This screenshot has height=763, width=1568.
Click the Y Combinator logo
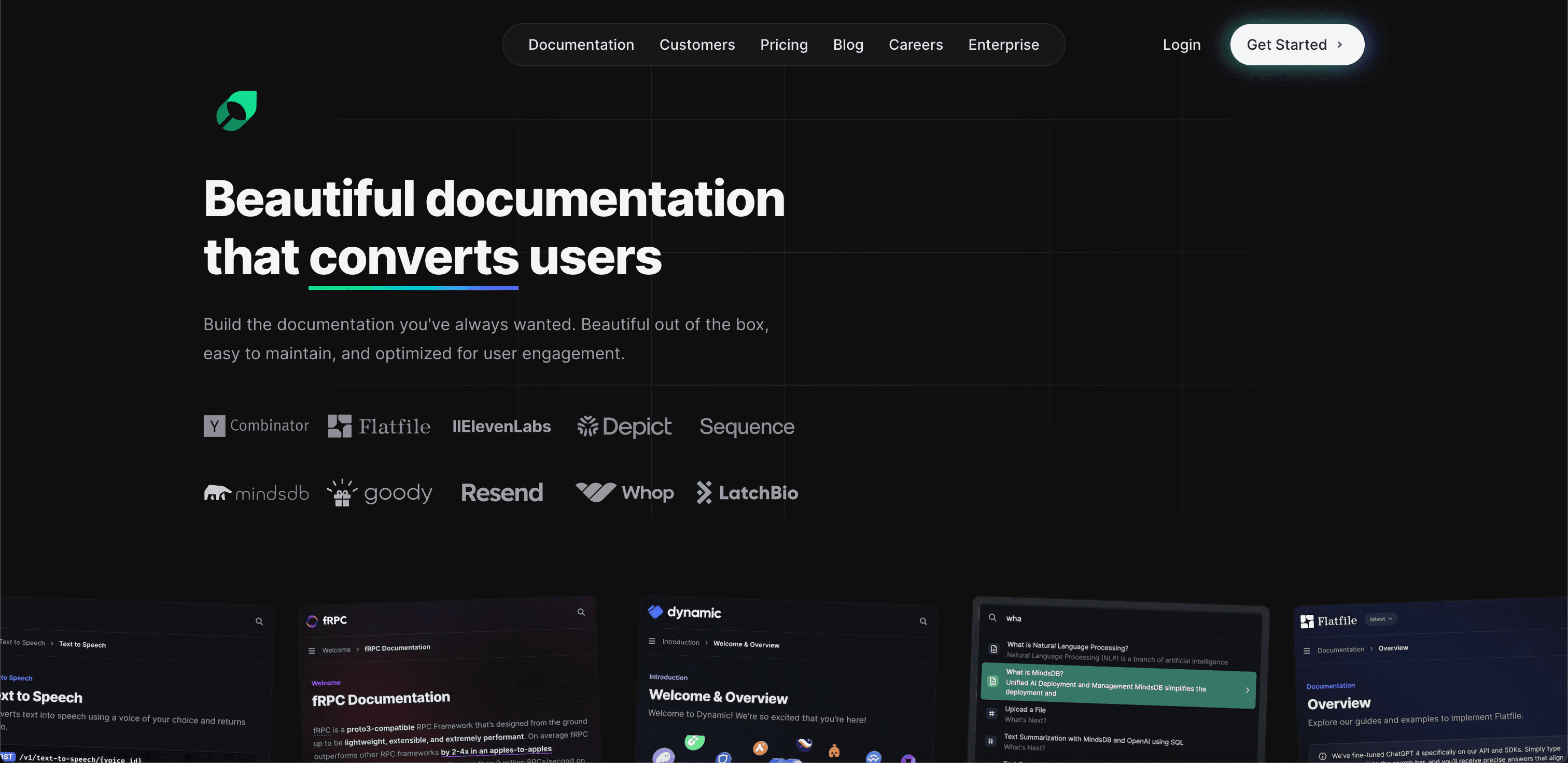click(256, 426)
